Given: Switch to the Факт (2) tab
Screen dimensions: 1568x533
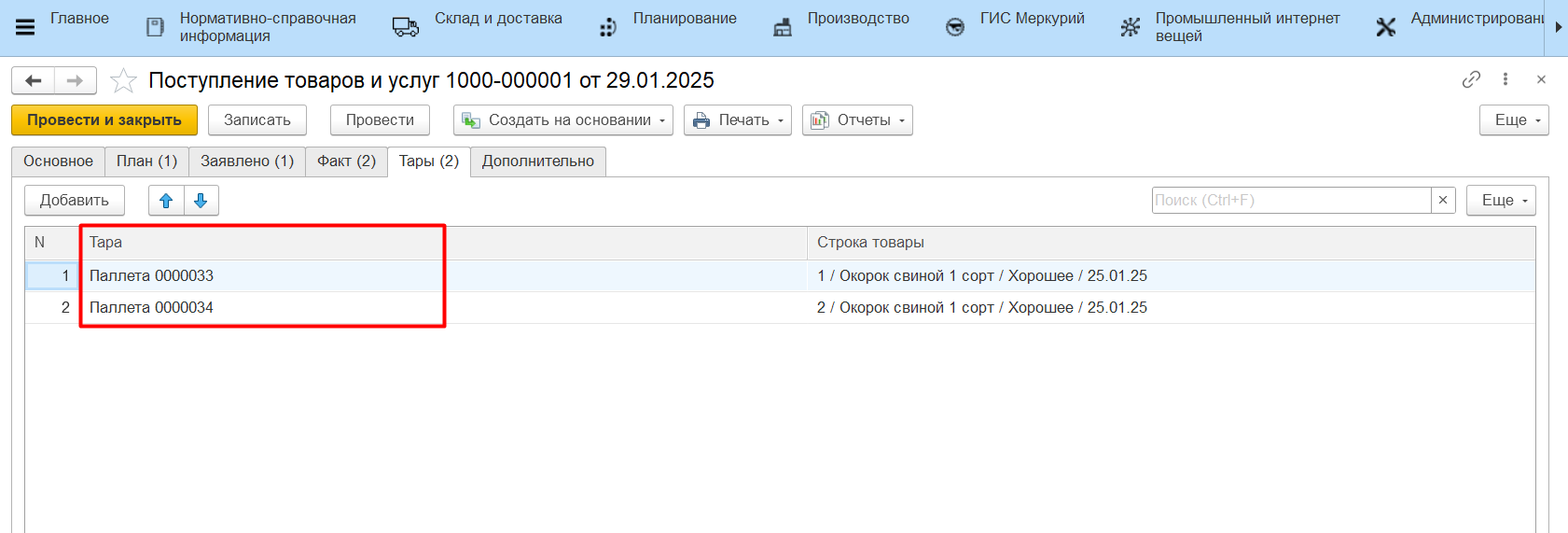Looking at the screenshot, I should coord(346,161).
